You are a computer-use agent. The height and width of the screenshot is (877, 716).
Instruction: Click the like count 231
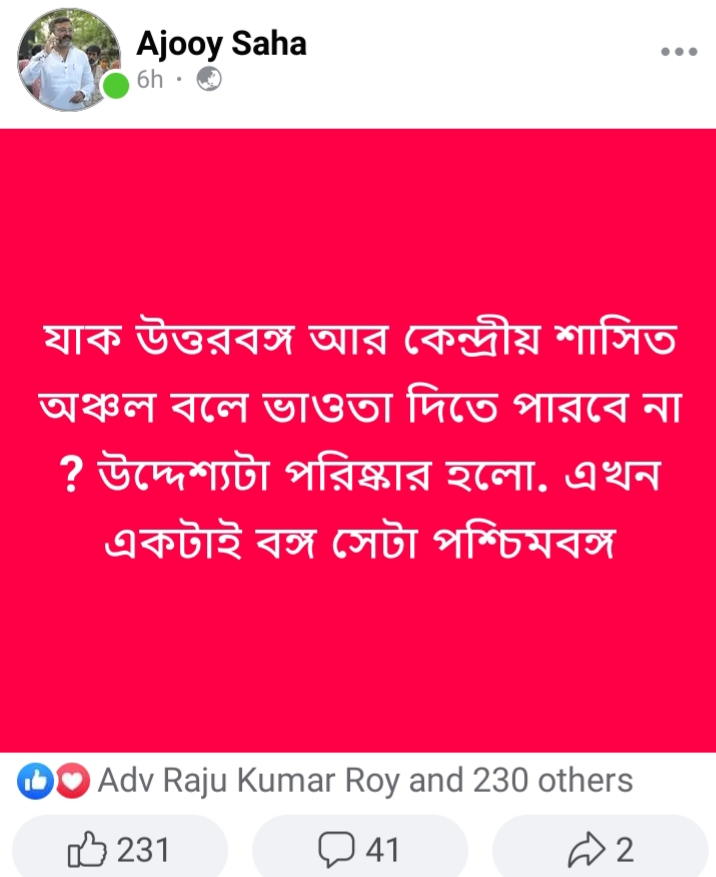click(x=143, y=850)
